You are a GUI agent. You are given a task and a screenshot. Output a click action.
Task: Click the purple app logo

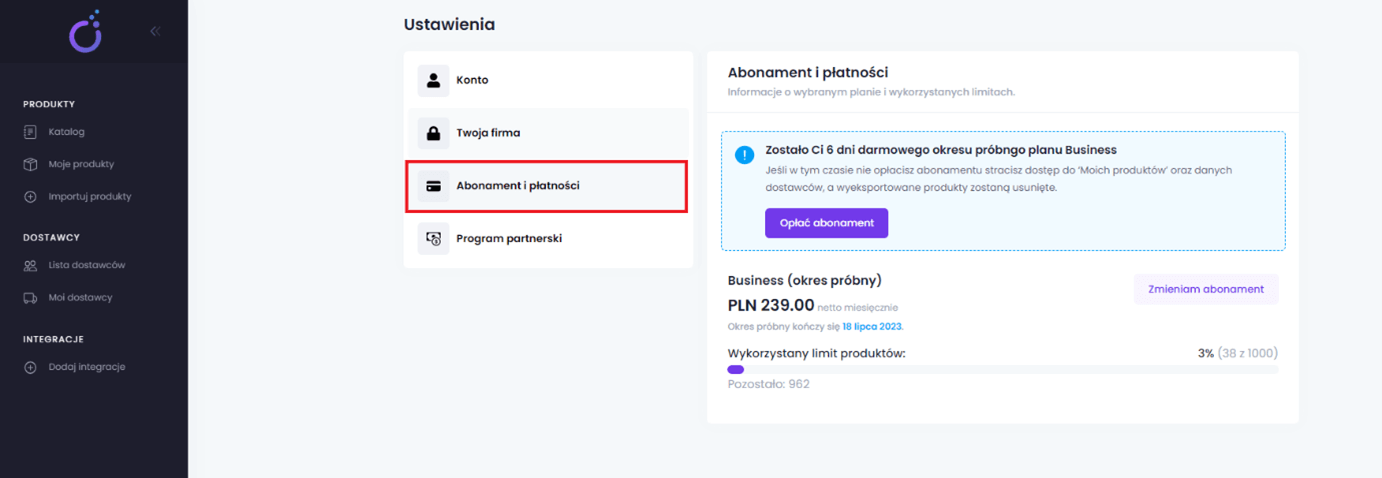(x=85, y=31)
